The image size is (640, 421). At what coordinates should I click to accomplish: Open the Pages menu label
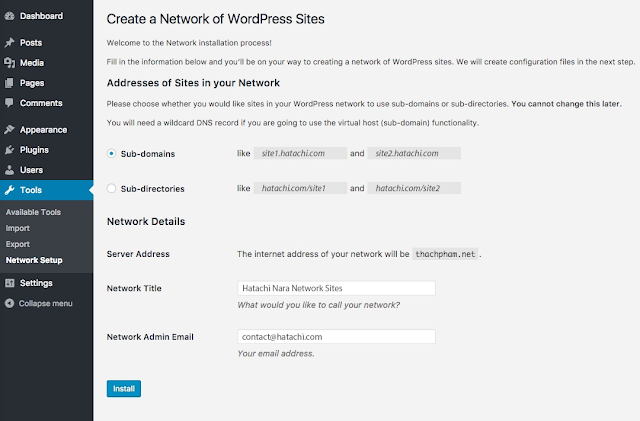32,83
